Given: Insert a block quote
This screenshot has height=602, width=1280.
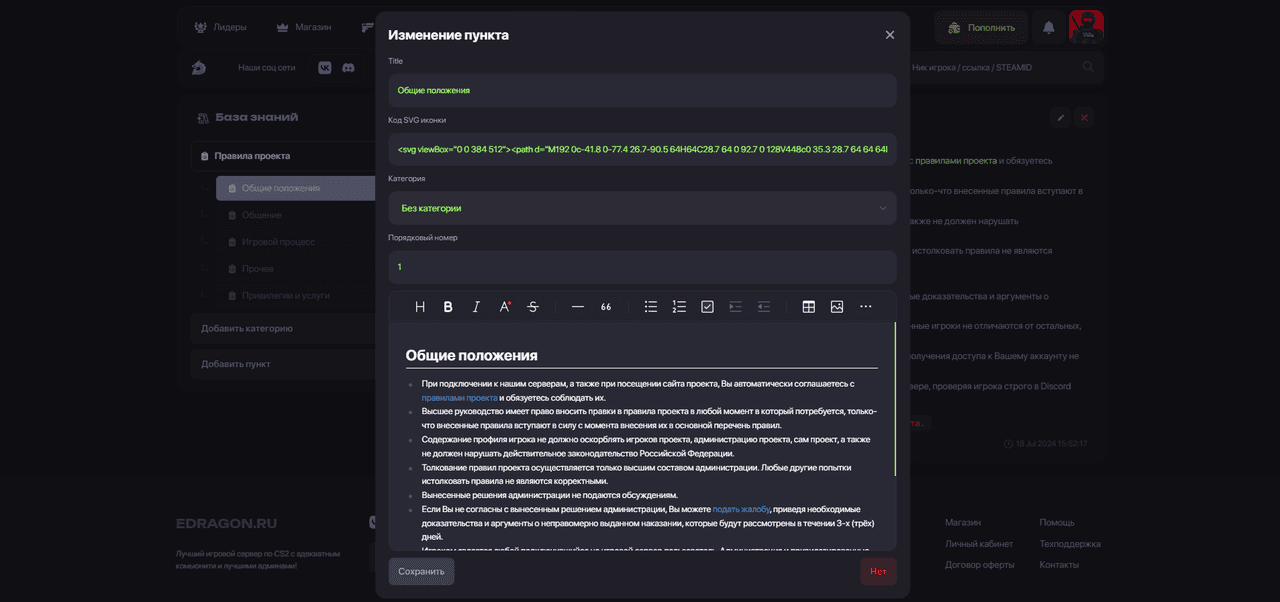Looking at the screenshot, I should pos(606,307).
